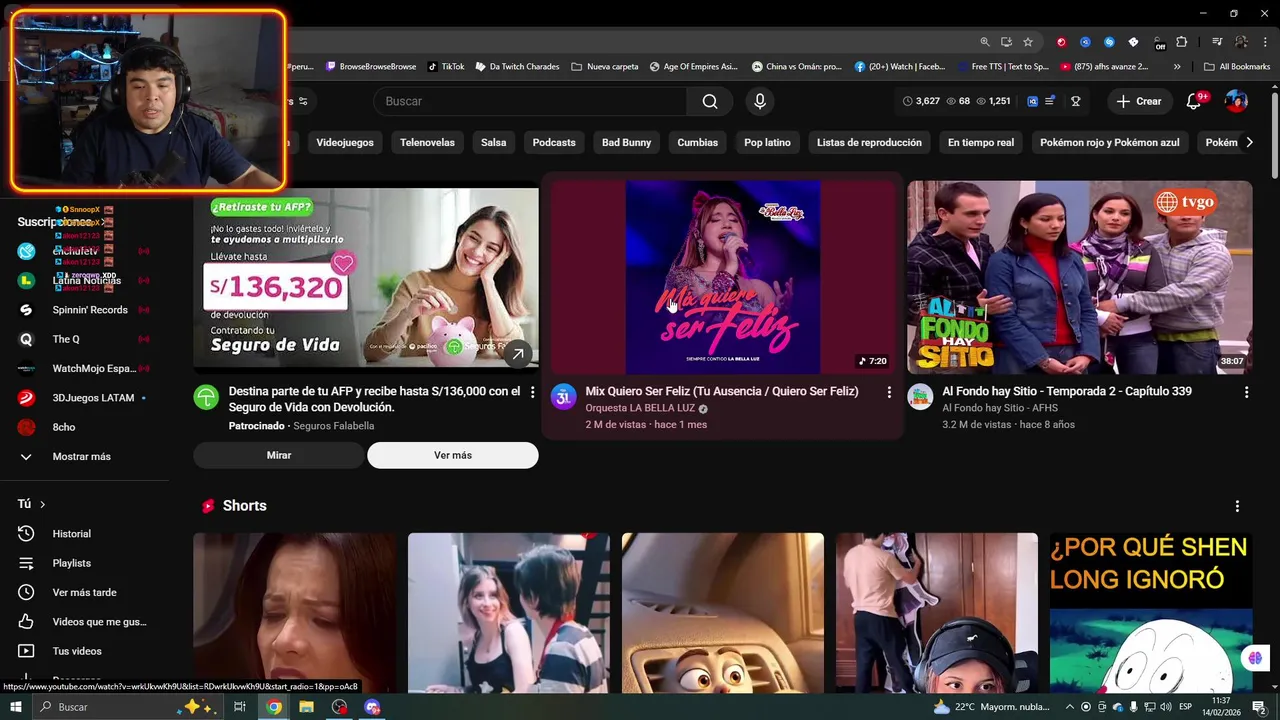Expand the Tú section chevron
The height and width of the screenshot is (720, 1280).
(x=42, y=504)
